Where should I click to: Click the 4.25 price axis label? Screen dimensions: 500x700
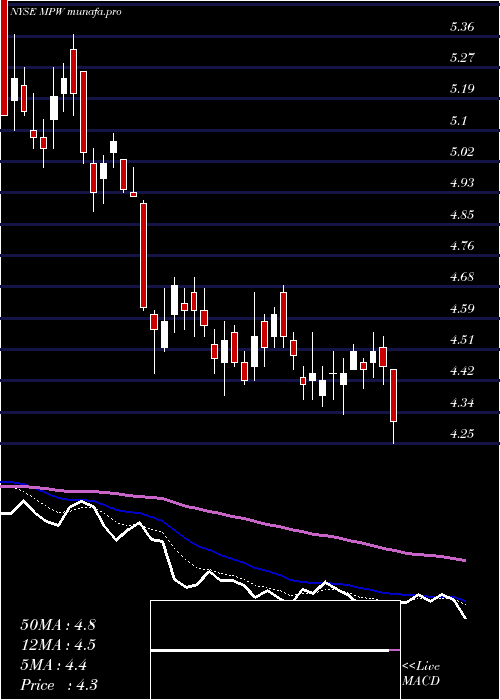click(x=462, y=434)
